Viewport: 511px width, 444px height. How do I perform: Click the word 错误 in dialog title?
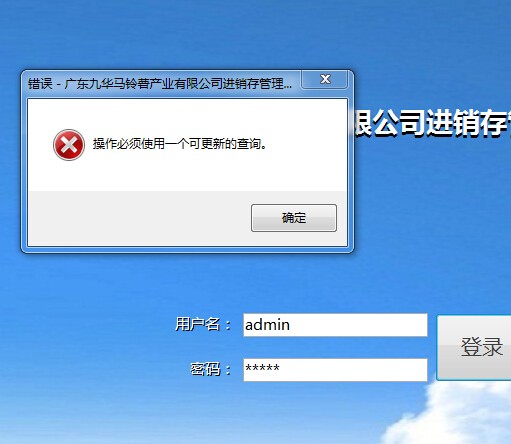click(40, 84)
